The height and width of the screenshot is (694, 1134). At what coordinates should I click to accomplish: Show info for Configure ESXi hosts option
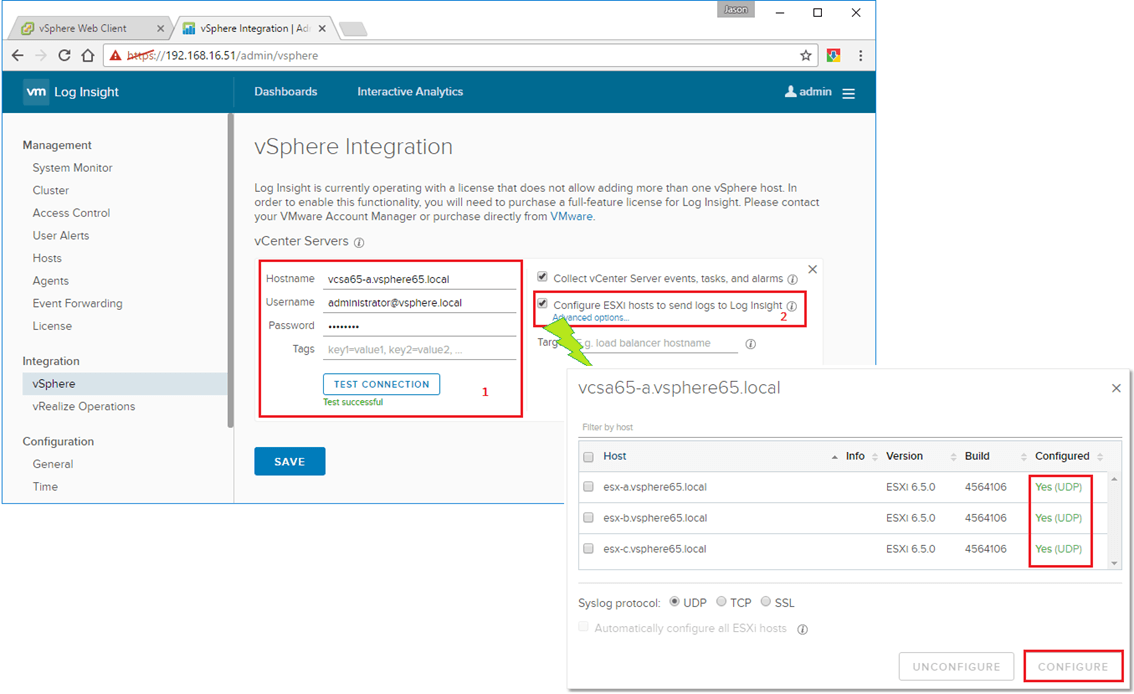(792, 306)
